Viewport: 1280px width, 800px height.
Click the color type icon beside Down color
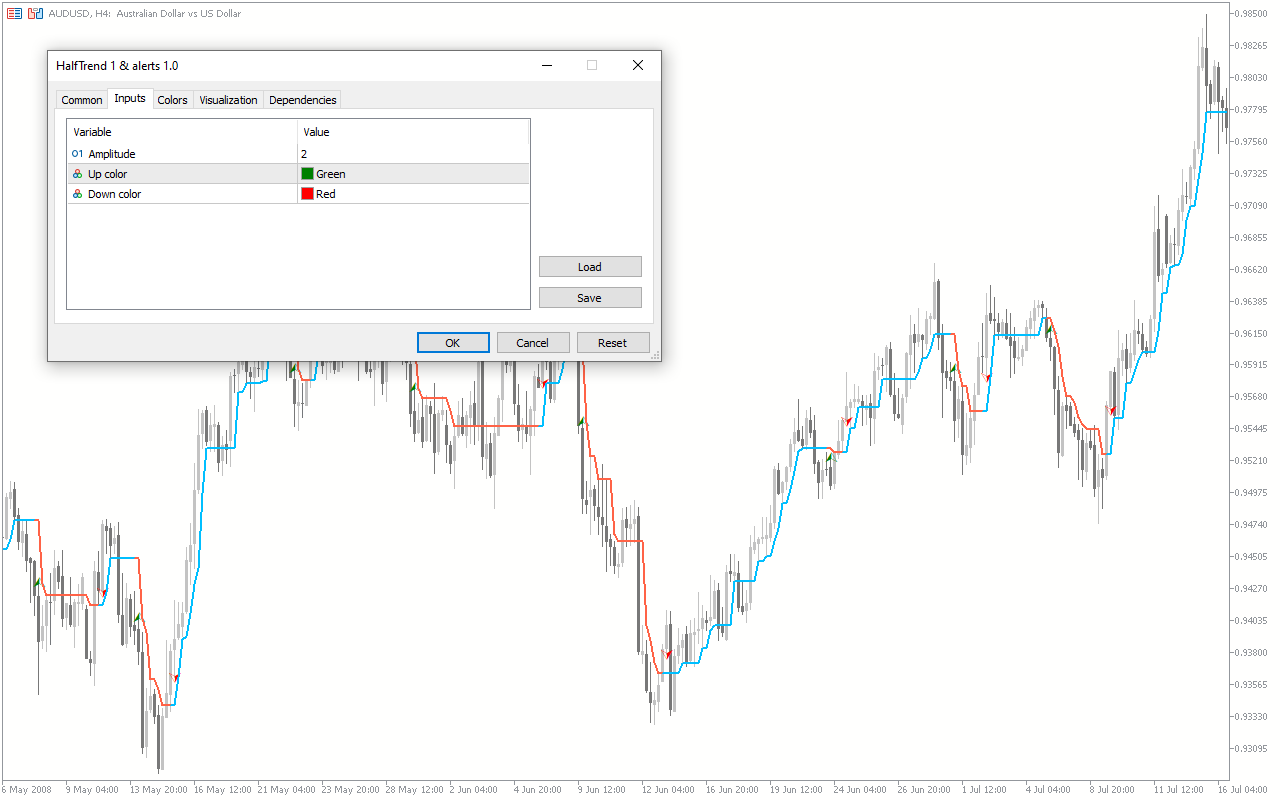point(78,194)
